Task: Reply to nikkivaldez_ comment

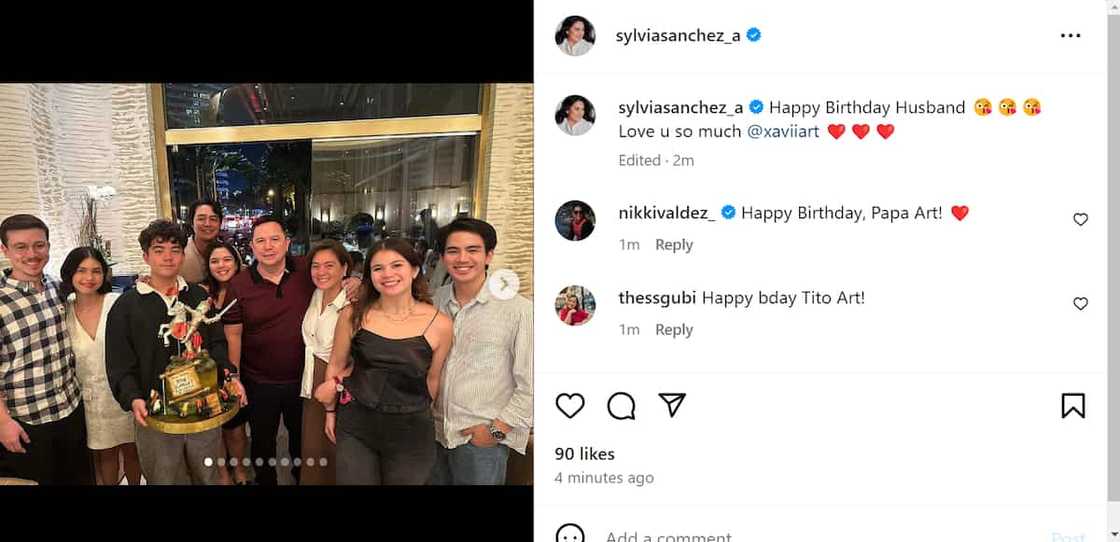Action: point(674,245)
